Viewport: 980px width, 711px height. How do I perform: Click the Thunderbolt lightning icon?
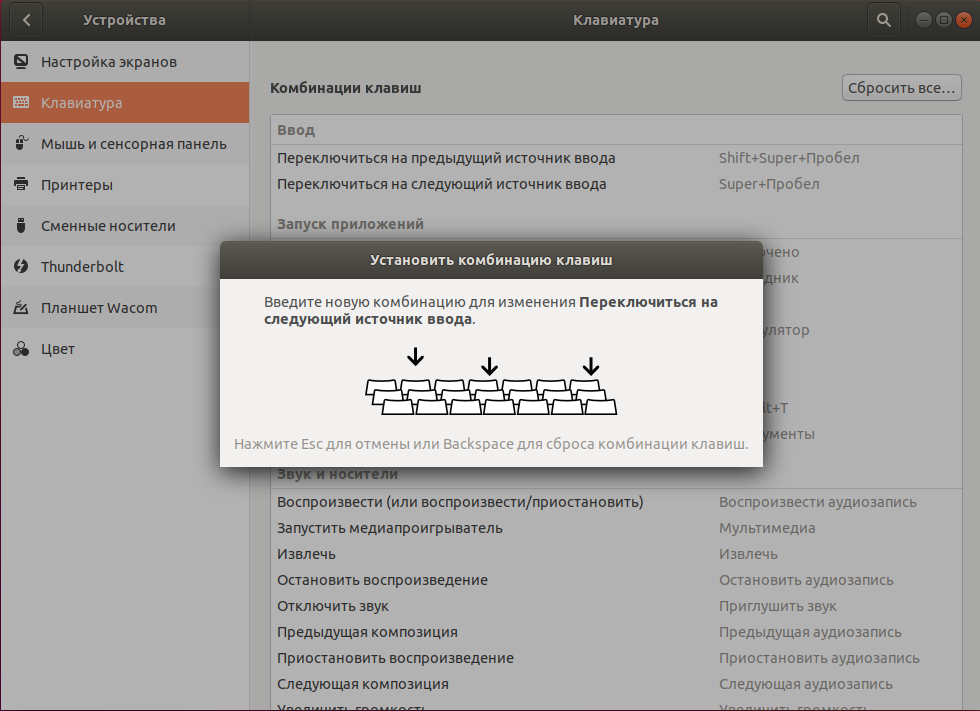coord(21,267)
